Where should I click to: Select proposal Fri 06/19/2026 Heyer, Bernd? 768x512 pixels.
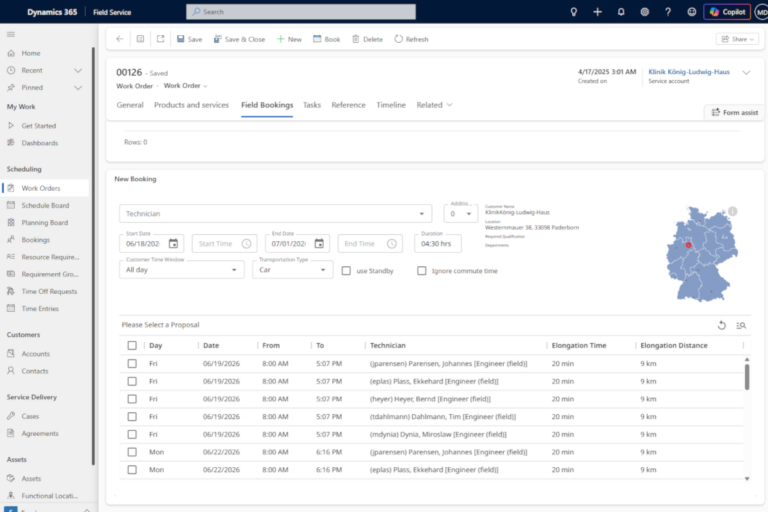(132, 399)
